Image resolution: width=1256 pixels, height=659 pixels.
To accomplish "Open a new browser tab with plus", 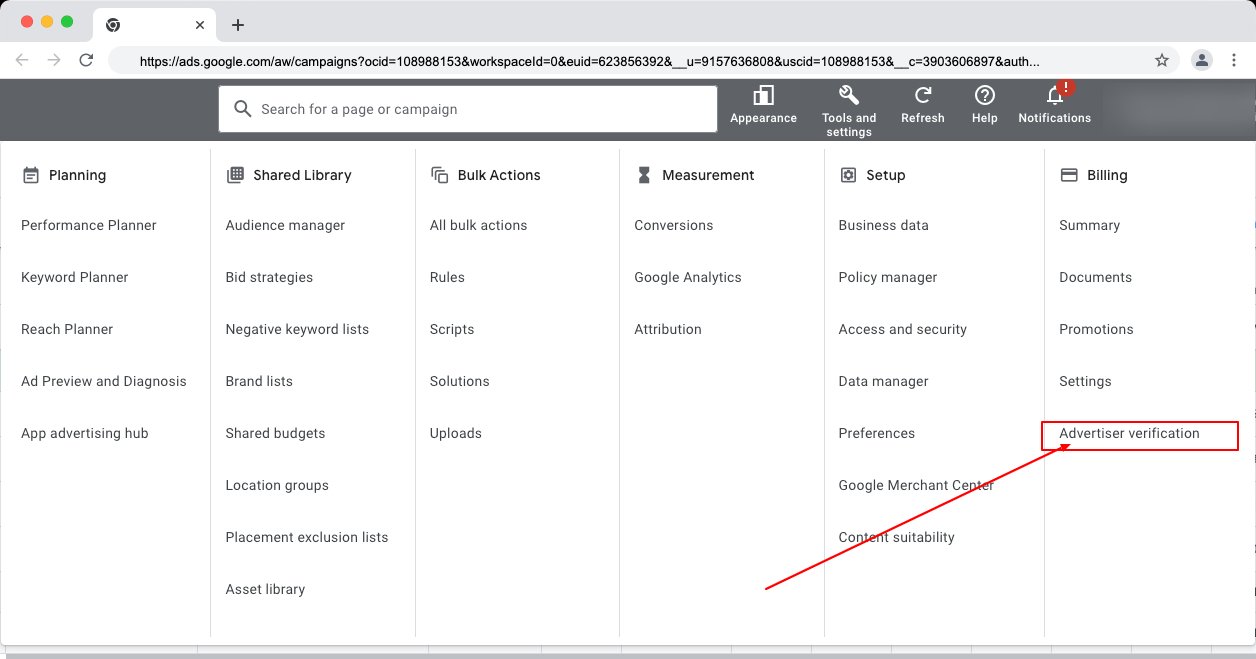I will 237,25.
